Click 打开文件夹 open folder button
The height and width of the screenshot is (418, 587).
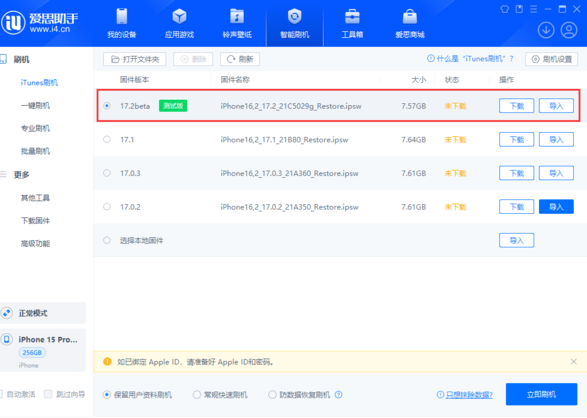coord(135,59)
